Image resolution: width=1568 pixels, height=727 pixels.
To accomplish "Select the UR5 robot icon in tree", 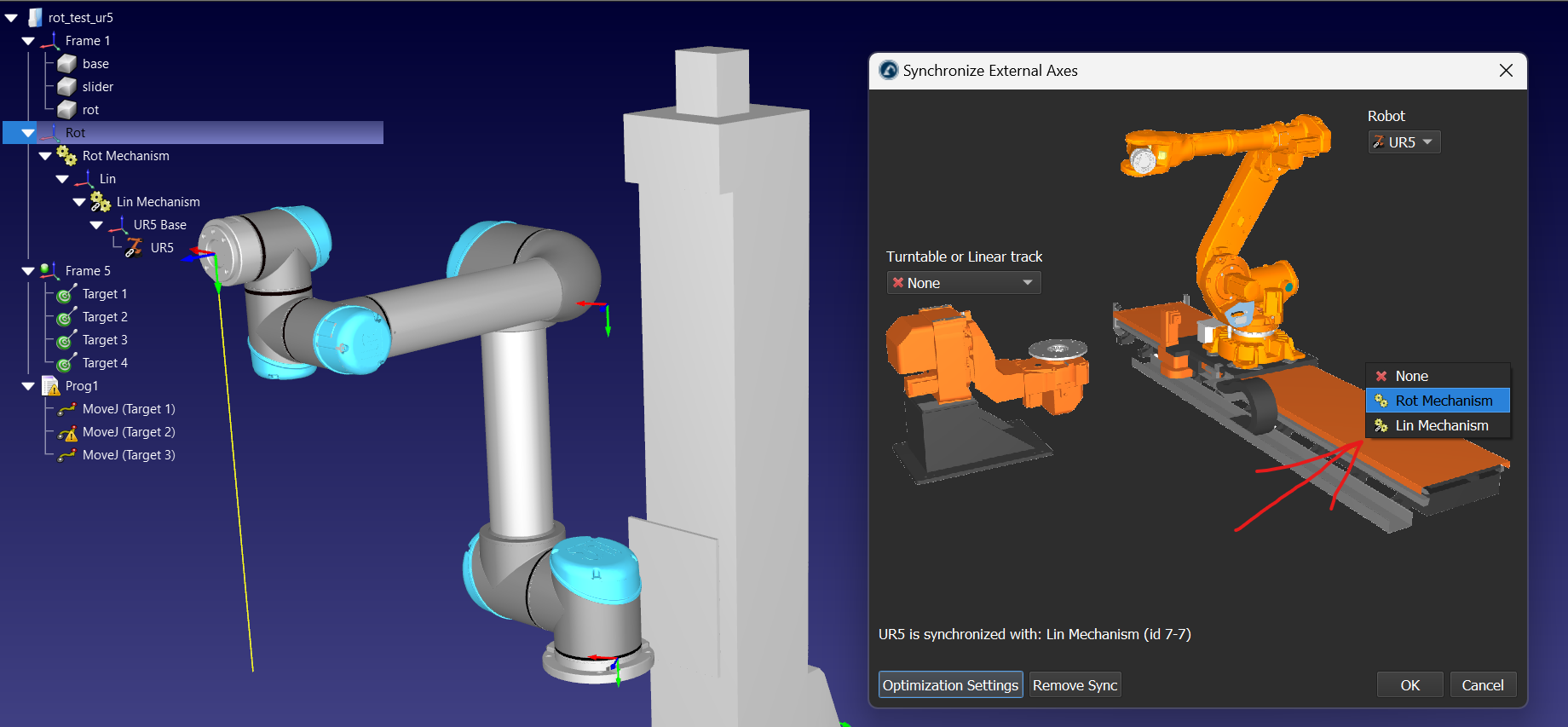I will point(134,248).
